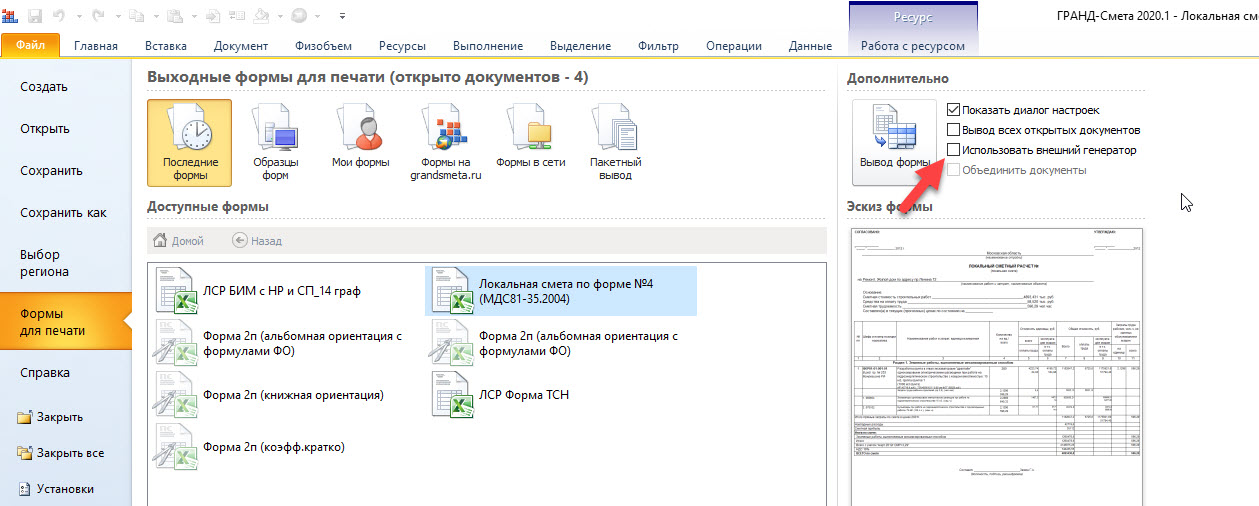Select the ЛСР Форма ТСН form
Screen dimensions: 1259x506
pyautogui.click(x=500, y=395)
